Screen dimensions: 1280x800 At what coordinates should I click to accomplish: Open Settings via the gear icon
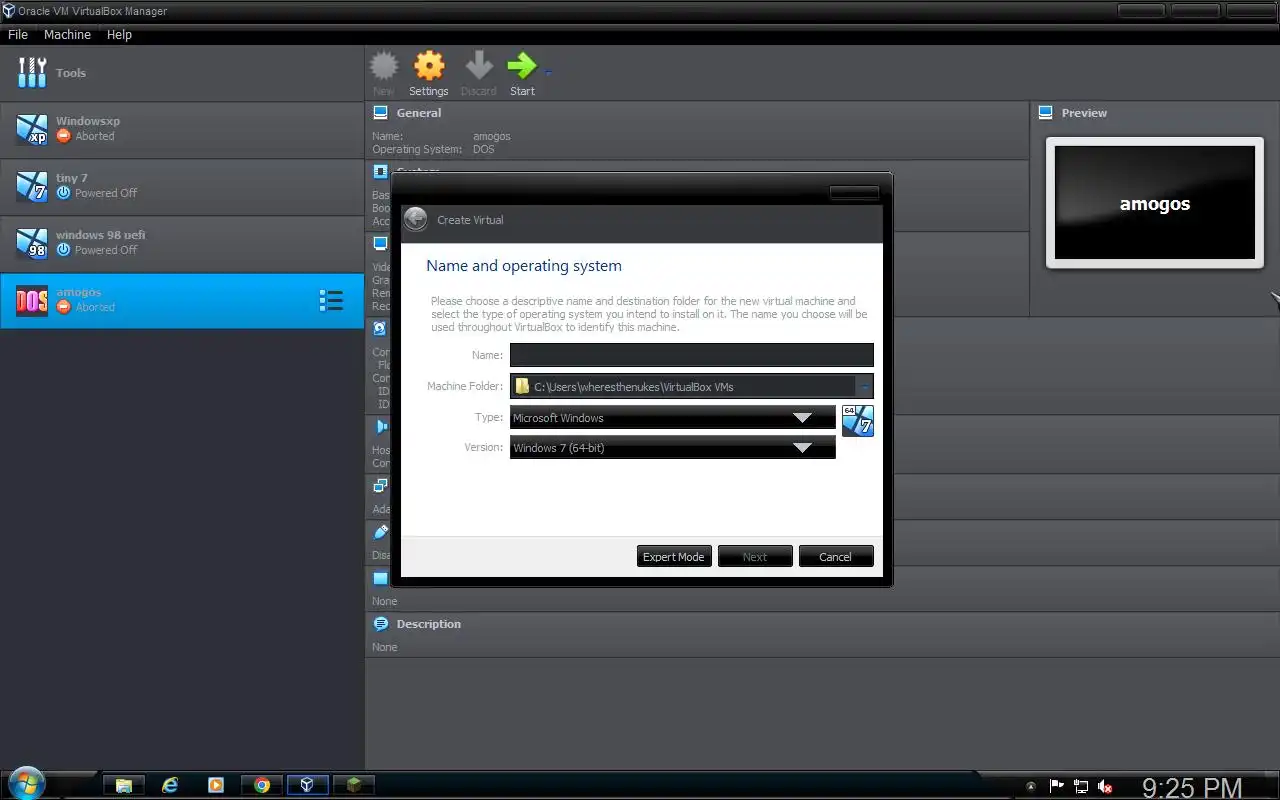coord(429,66)
